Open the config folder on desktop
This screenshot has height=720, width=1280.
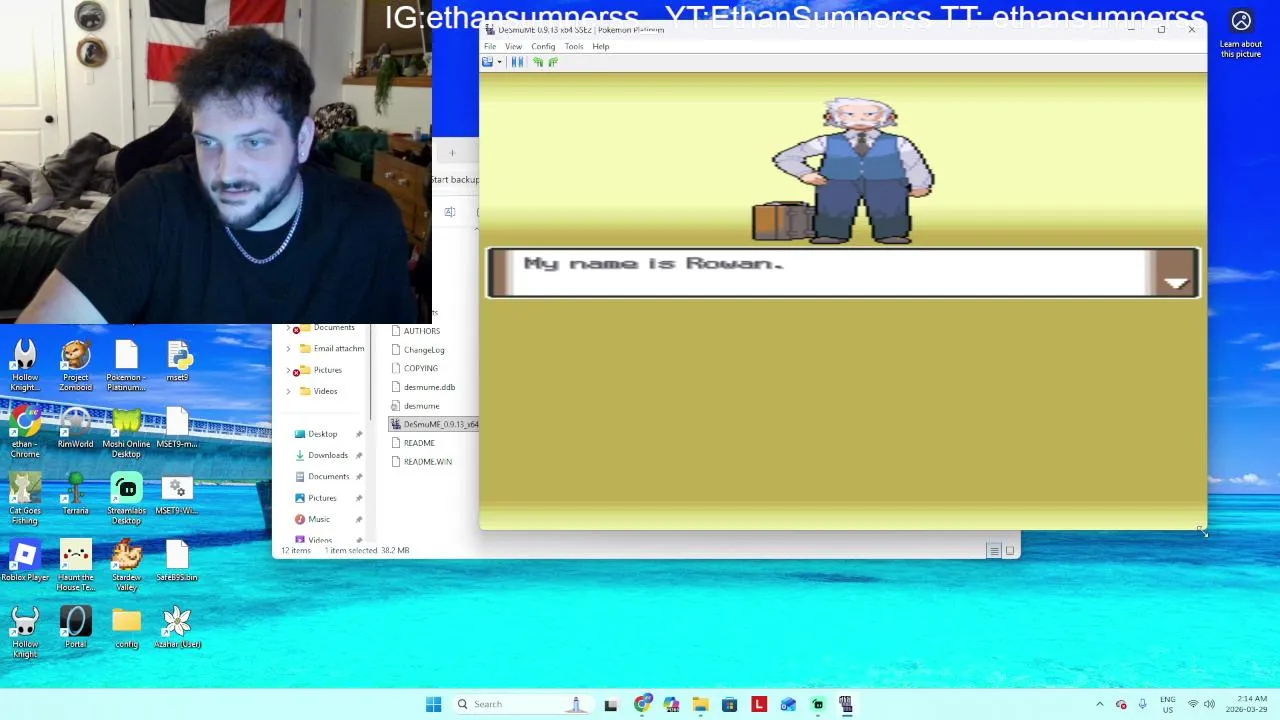point(126,628)
